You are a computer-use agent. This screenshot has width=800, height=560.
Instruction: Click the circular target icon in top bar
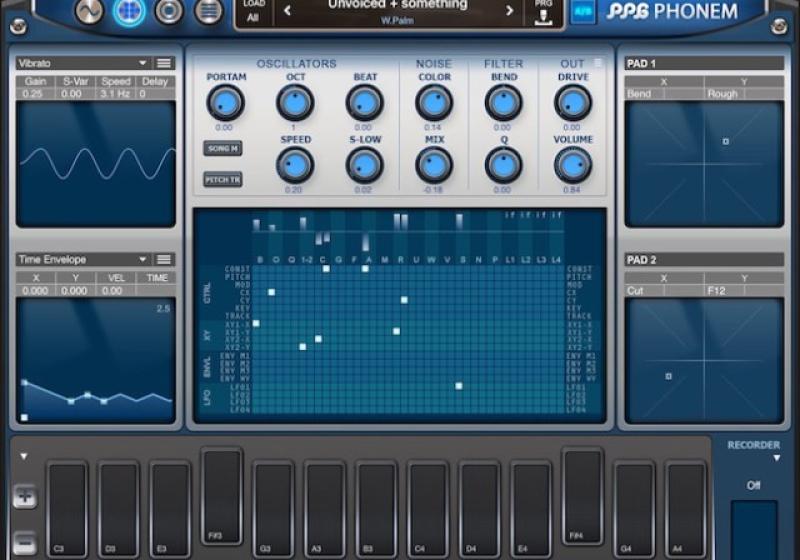169,11
